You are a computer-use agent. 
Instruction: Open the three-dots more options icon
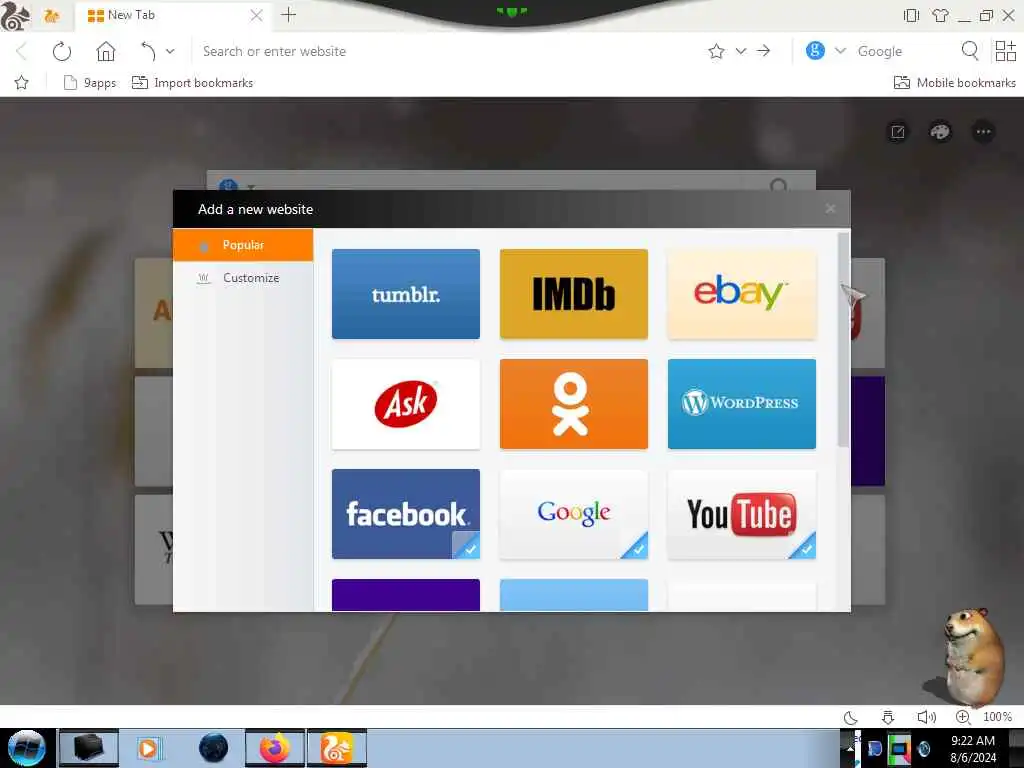[x=983, y=132]
